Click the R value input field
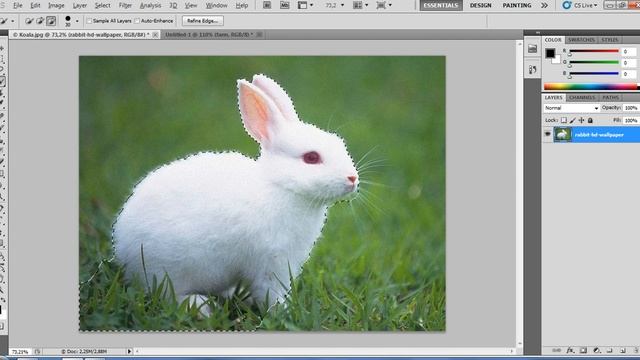This screenshot has height=360, width=640. tap(629, 52)
